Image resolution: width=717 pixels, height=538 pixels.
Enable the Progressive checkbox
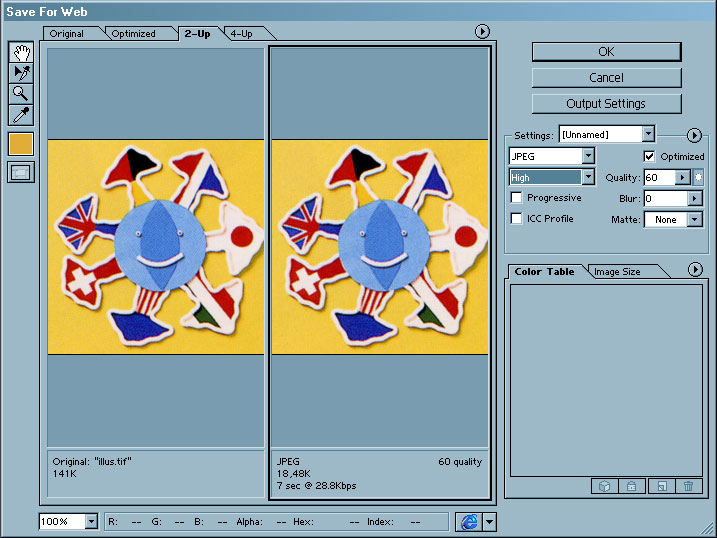(516, 197)
